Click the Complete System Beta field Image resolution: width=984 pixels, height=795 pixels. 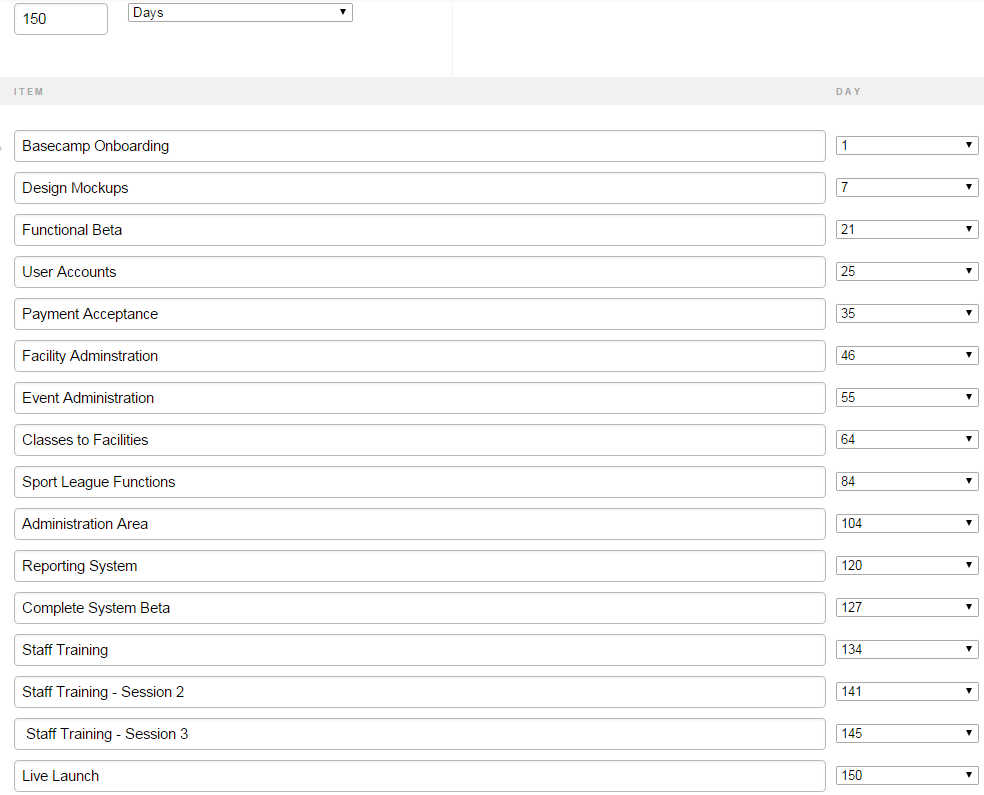pyautogui.click(x=420, y=608)
